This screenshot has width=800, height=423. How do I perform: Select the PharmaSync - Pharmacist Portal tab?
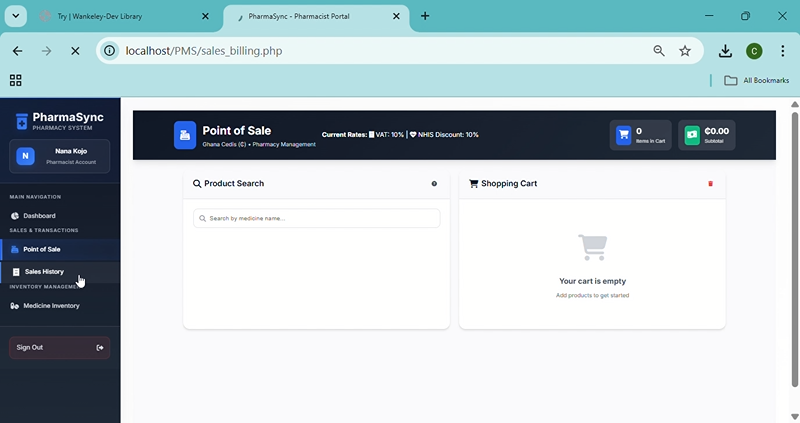coord(316,16)
